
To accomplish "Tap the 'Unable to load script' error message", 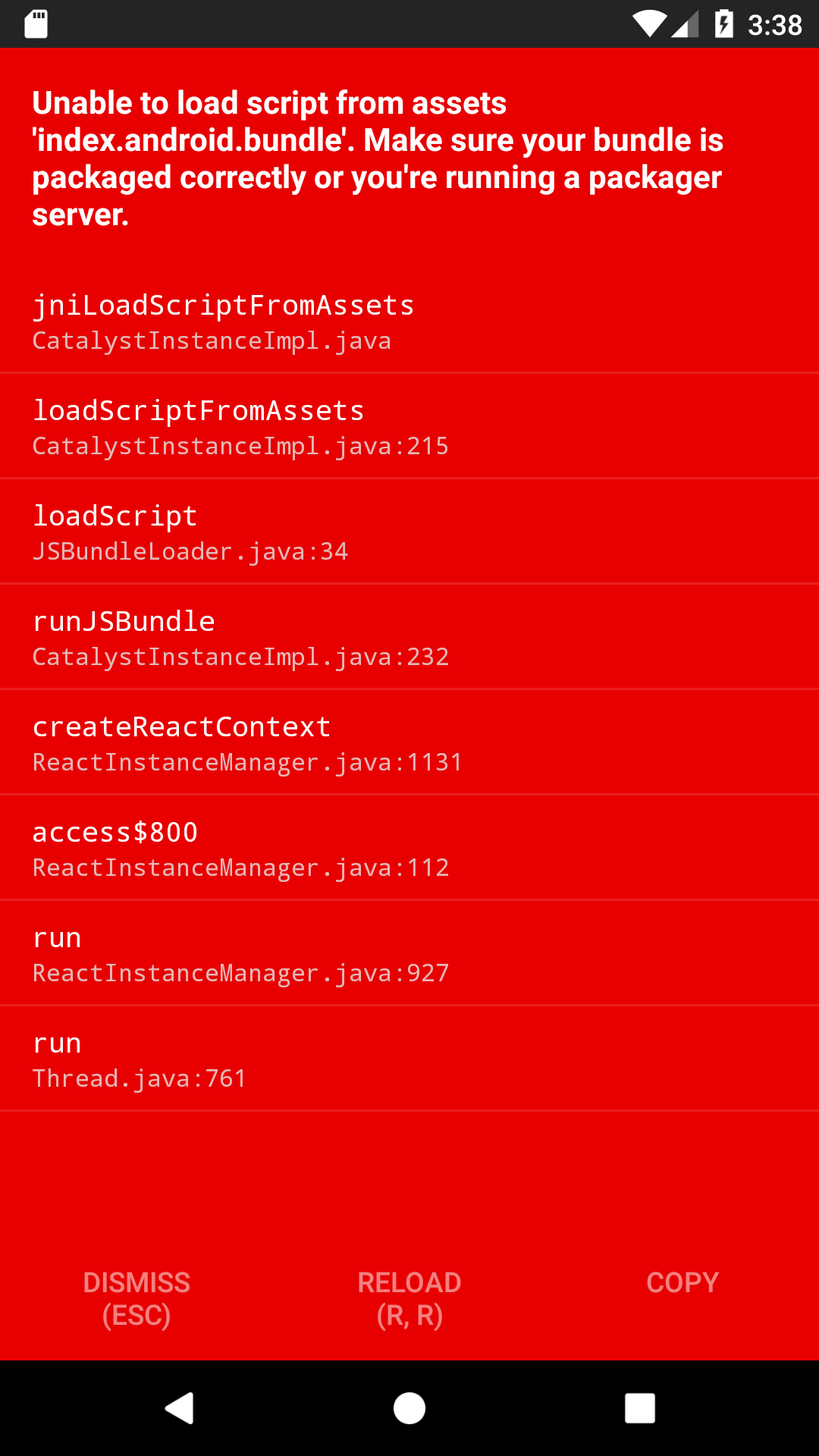I will click(x=378, y=158).
